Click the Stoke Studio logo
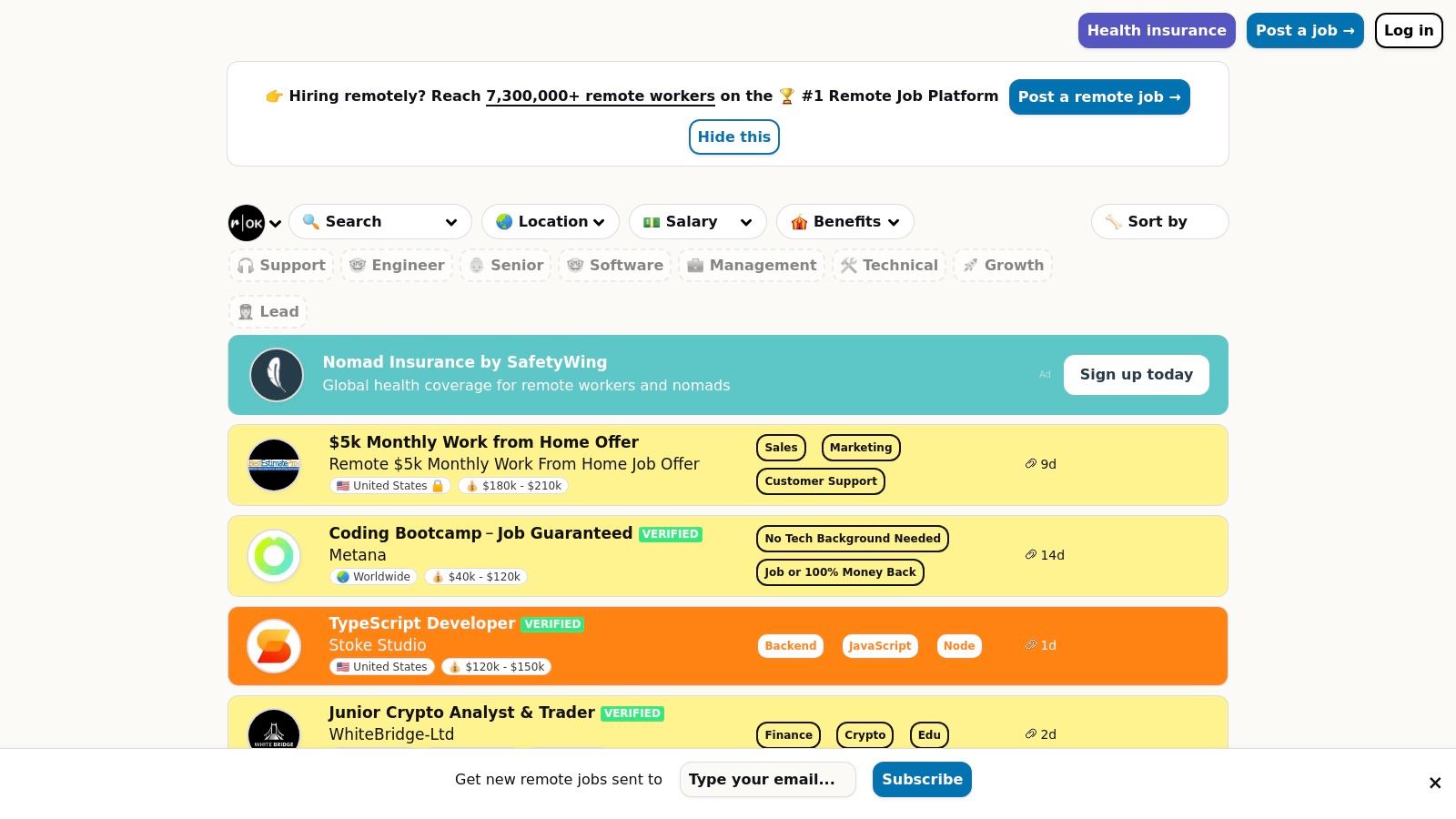Image resolution: width=1456 pixels, height=819 pixels. 274,646
